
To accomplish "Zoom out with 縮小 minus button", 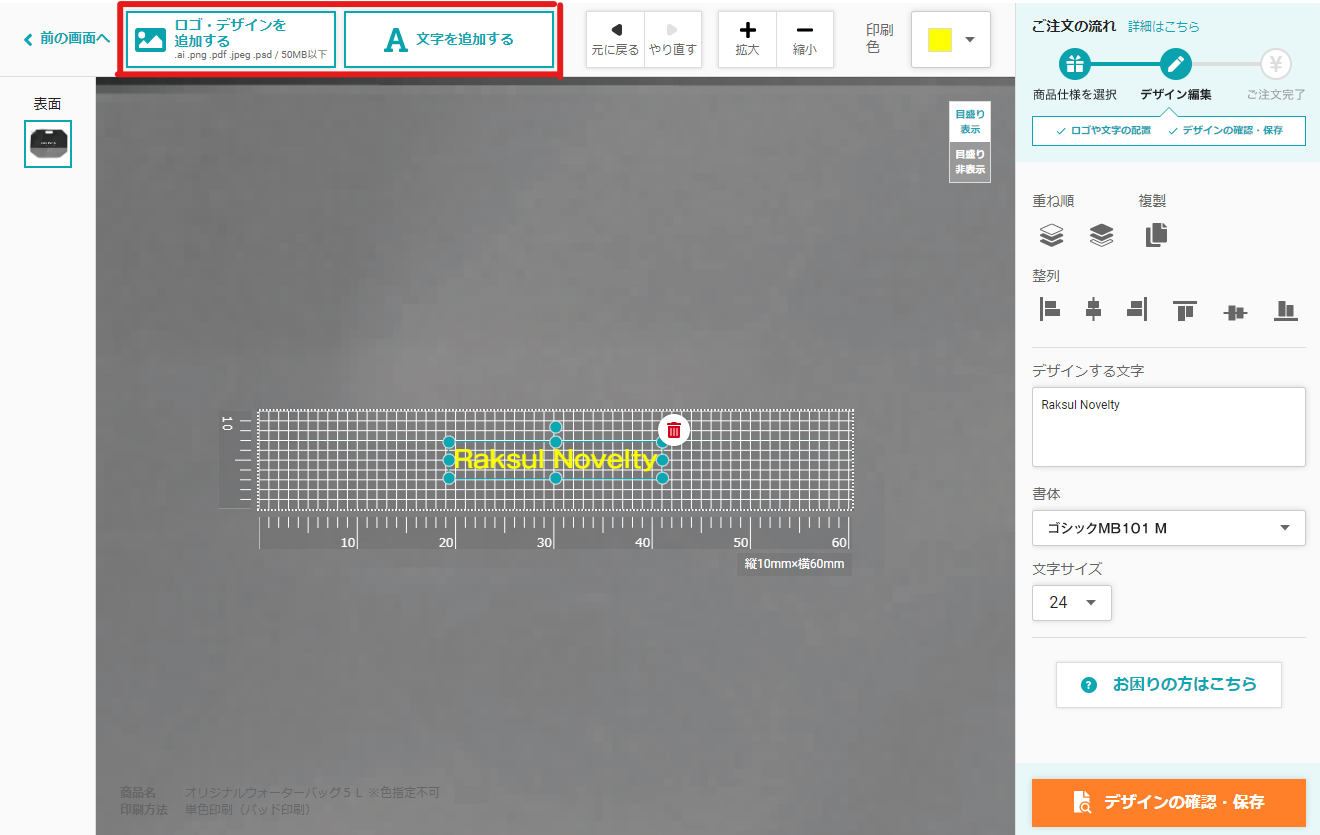I will point(804,40).
